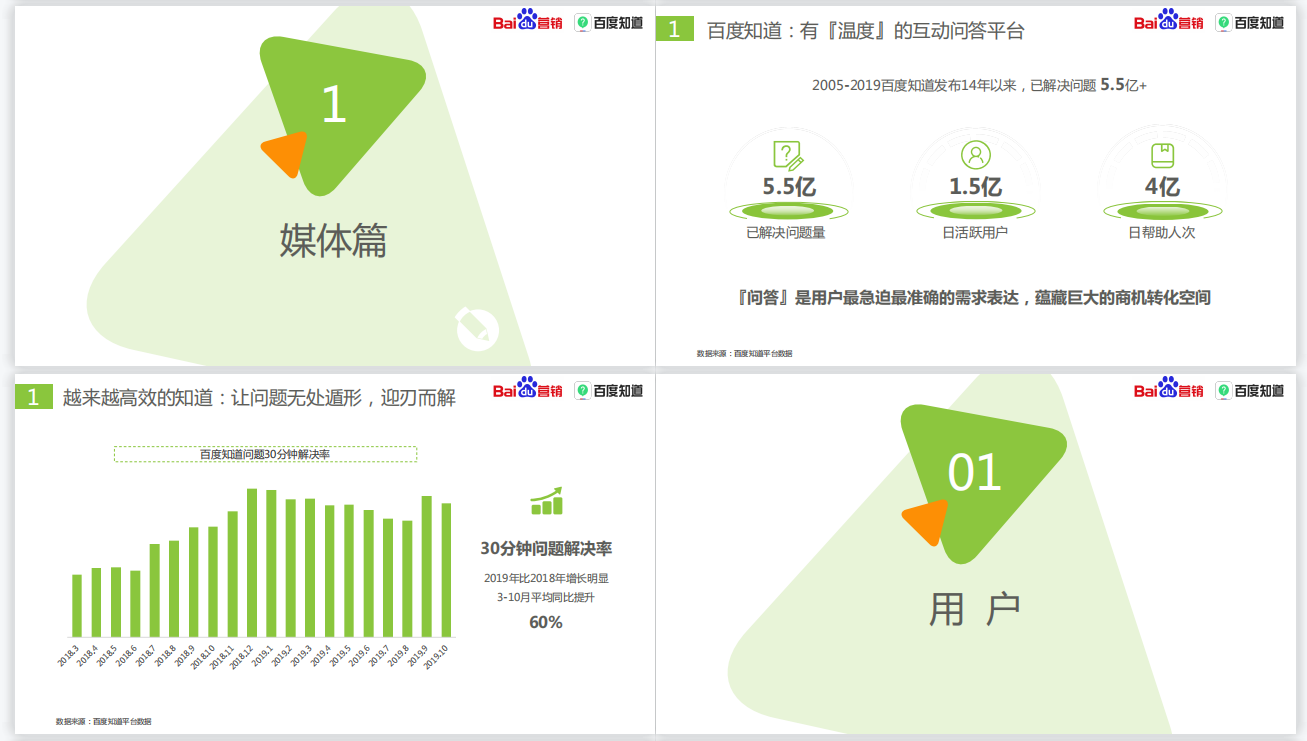Image resolution: width=1307 pixels, height=741 pixels.
Task: Select the 60% figure
Action: click(546, 622)
